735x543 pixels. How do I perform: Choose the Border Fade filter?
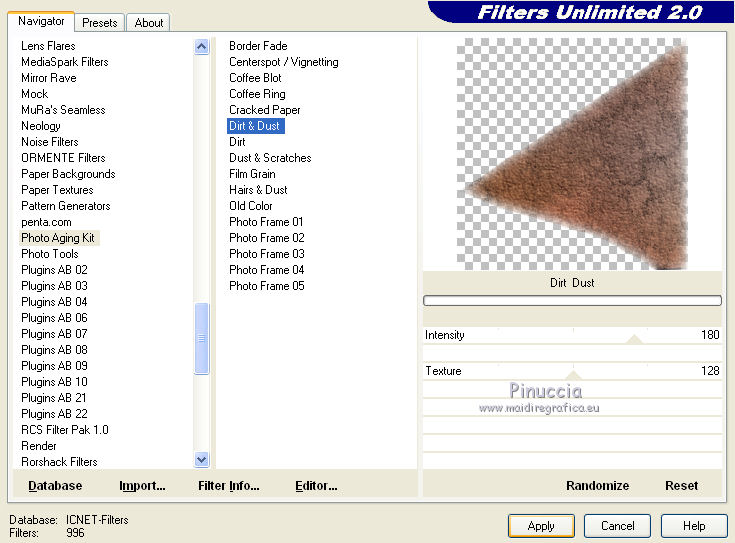coord(258,45)
